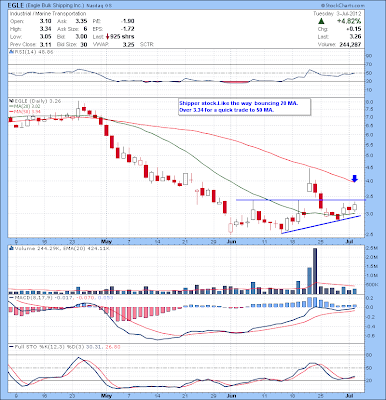Click the red MA(50) legend entry
386x400 pixels.
25,111
